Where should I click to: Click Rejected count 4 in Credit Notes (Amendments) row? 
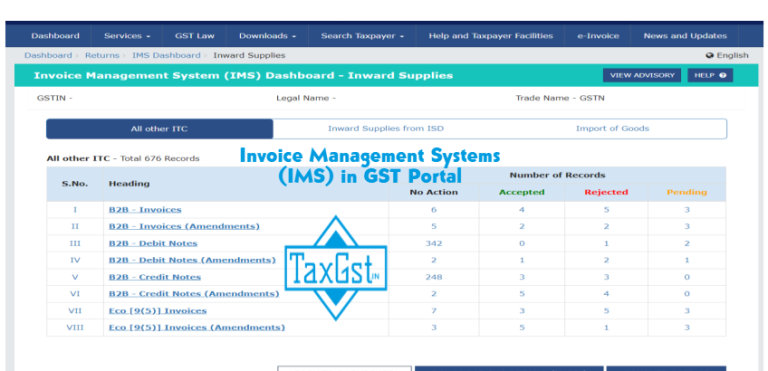[x=606, y=294]
